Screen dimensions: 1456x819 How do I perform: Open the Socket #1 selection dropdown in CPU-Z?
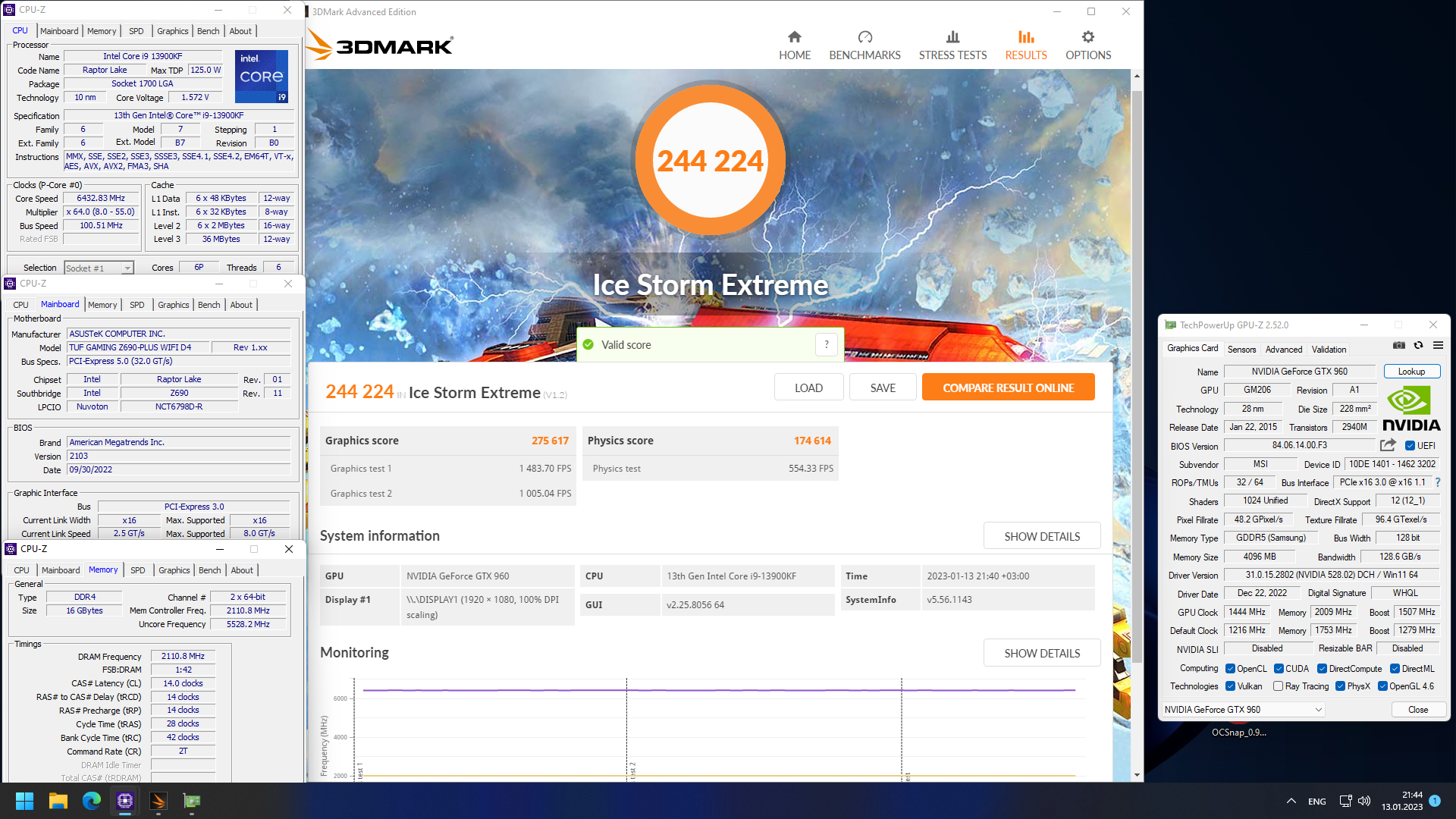pyautogui.click(x=99, y=268)
